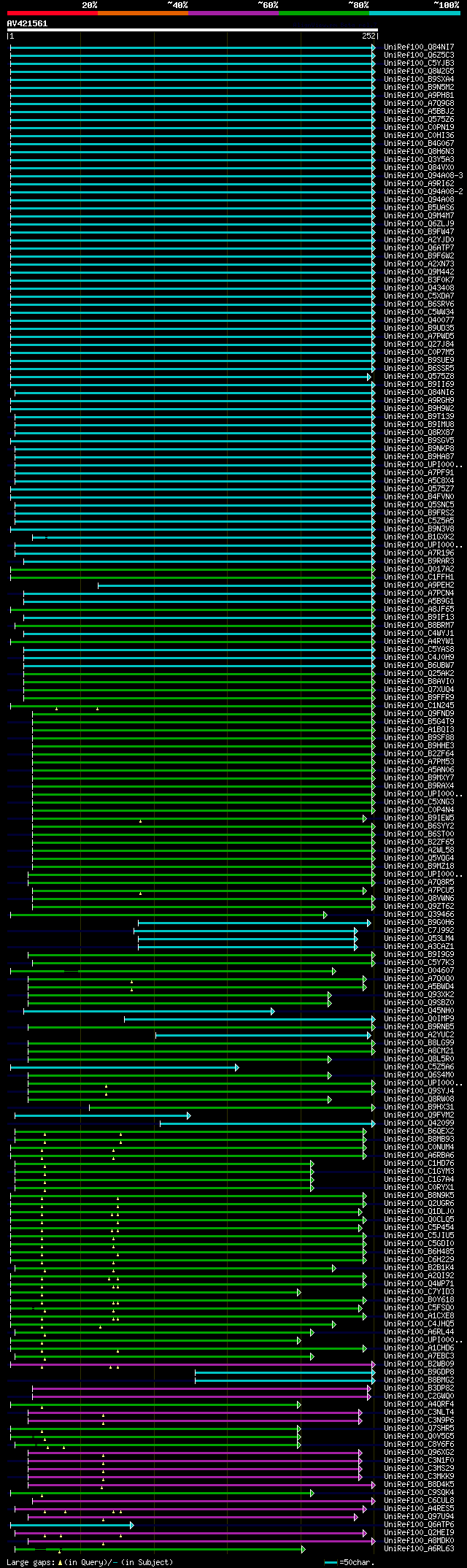Click the orange ~40% identity legend segment
Image resolution: width=467 pixels, height=1568 pixels.
click(x=143, y=13)
